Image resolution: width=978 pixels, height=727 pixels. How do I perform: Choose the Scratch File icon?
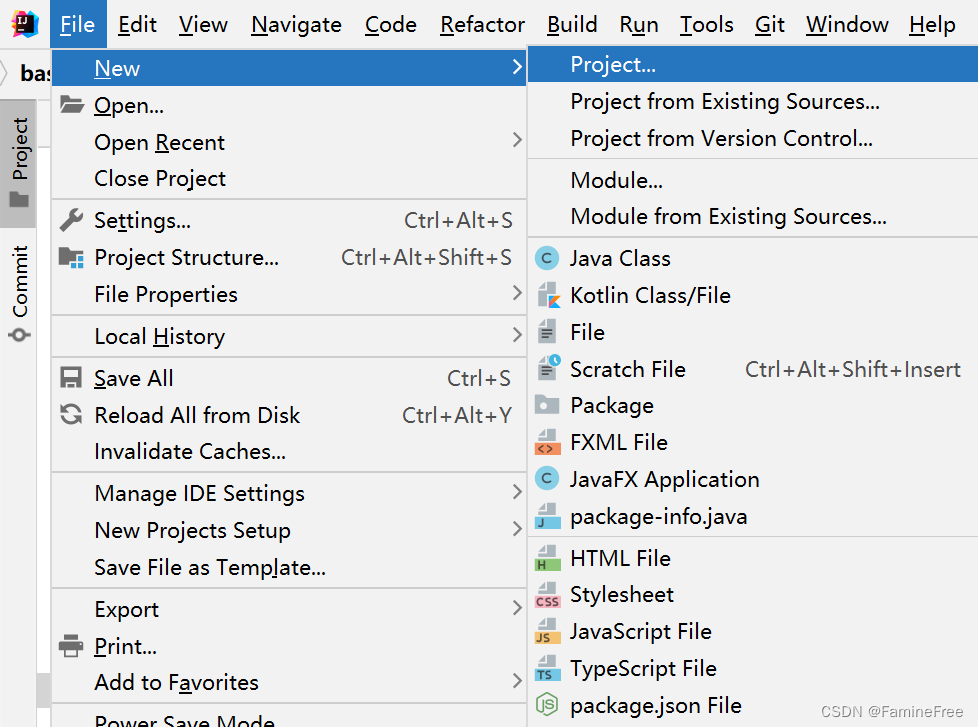[x=548, y=368]
